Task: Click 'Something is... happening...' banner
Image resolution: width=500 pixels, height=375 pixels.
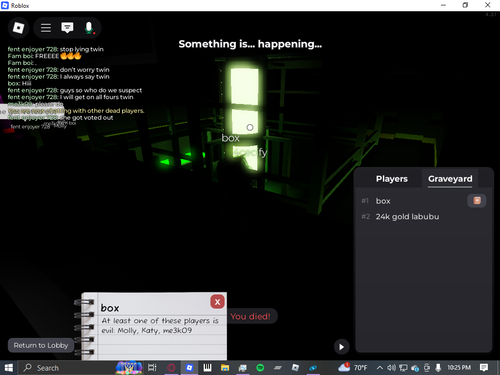Action: pyautogui.click(x=250, y=44)
